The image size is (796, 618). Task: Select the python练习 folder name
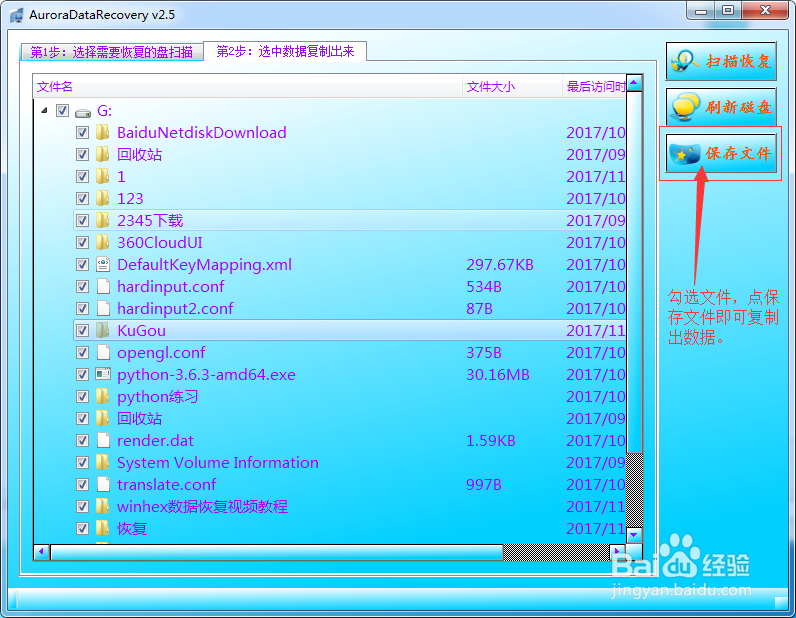pyautogui.click(x=157, y=397)
